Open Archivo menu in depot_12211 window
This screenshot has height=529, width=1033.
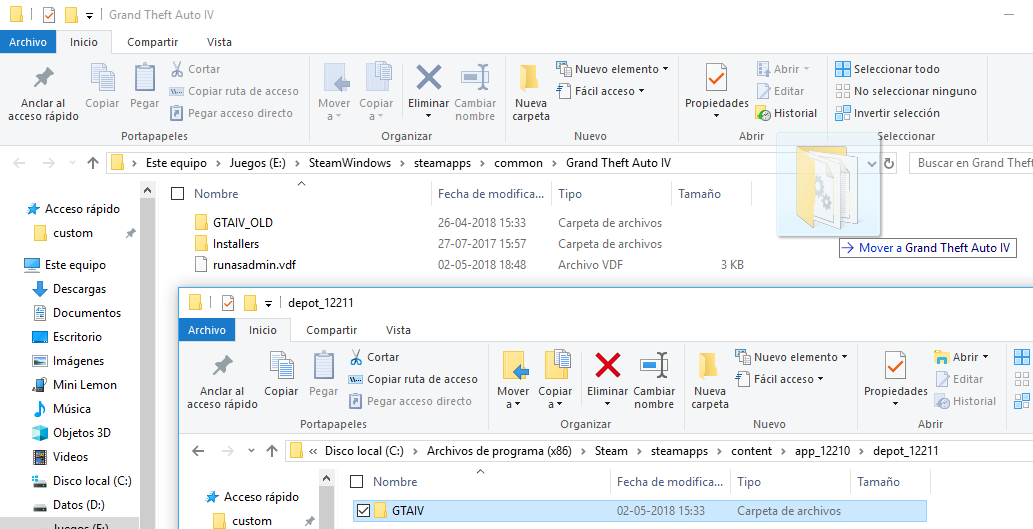click(x=207, y=330)
